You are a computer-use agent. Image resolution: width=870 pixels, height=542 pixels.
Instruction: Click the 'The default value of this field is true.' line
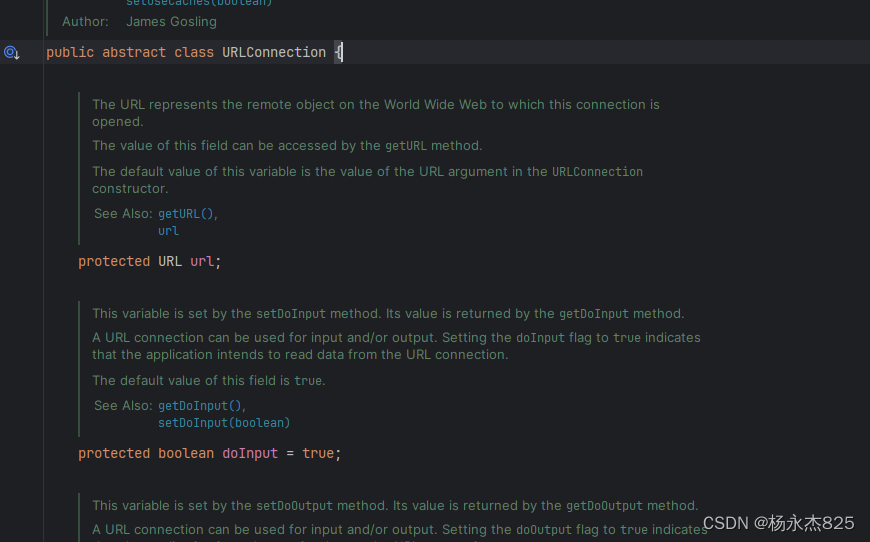click(209, 381)
